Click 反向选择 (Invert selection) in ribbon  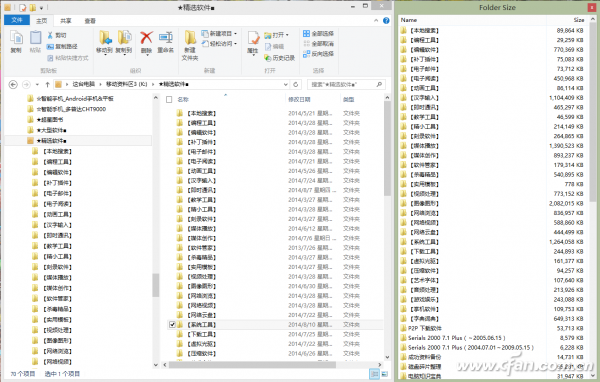pos(318,54)
